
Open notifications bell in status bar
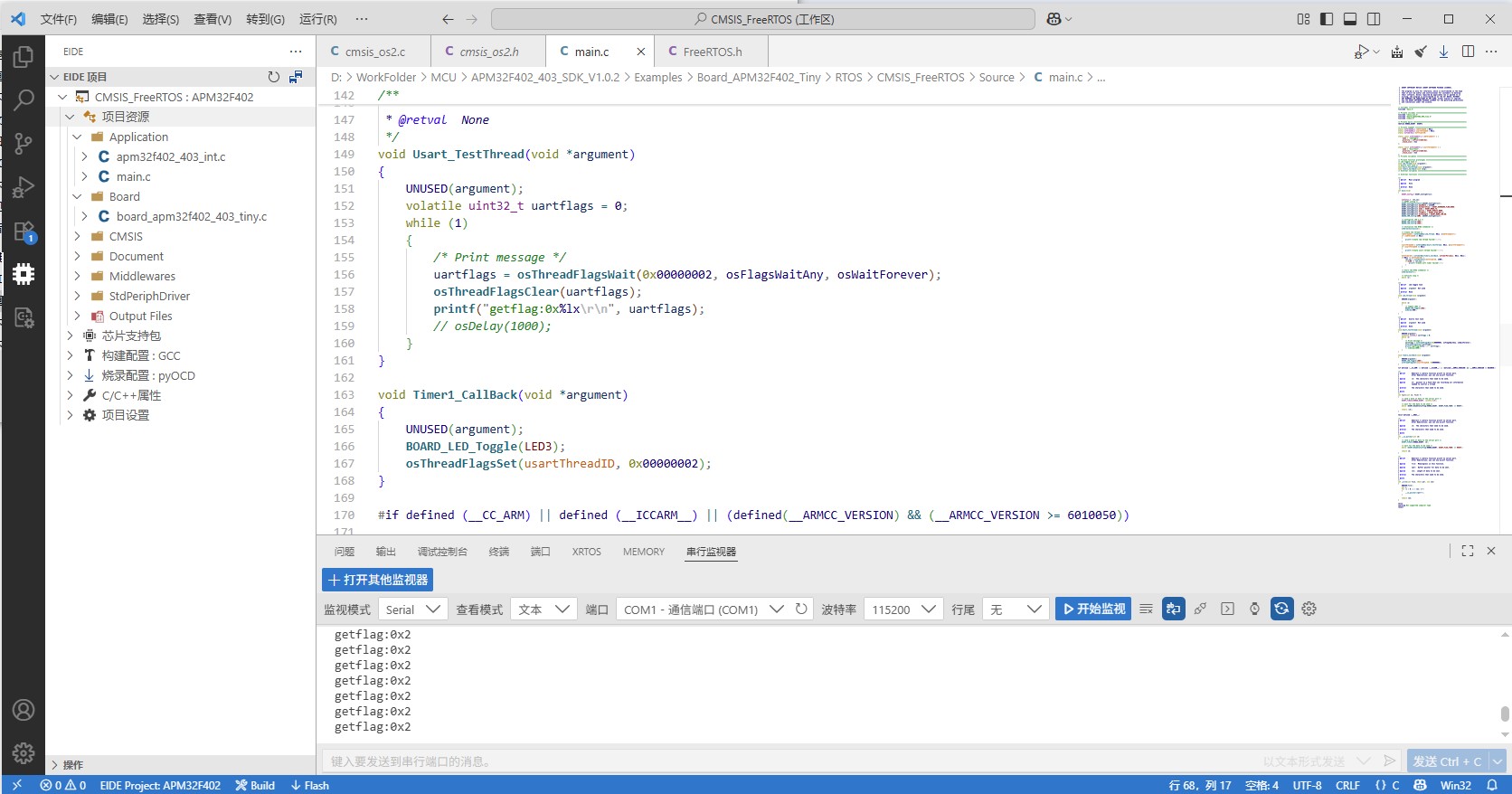coord(1492,785)
